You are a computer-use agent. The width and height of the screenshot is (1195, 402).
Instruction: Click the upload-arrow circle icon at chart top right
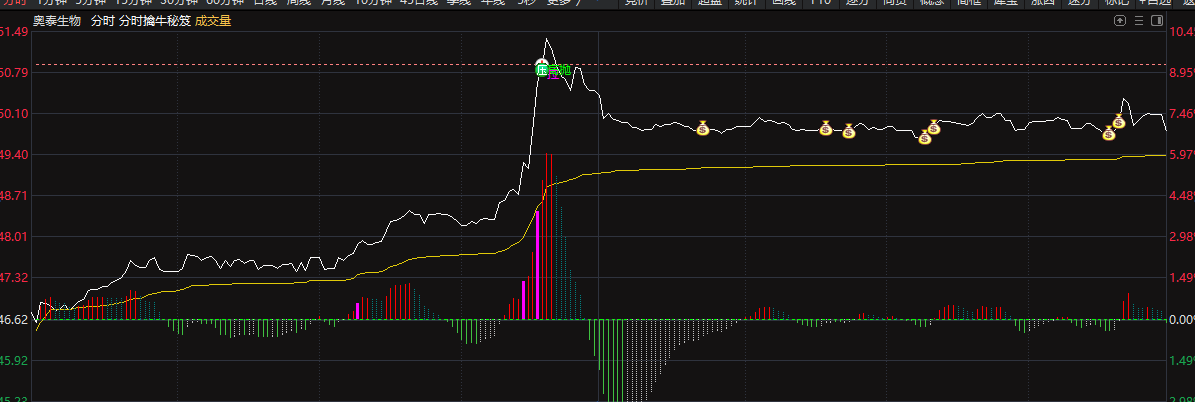[x=1120, y=21]
